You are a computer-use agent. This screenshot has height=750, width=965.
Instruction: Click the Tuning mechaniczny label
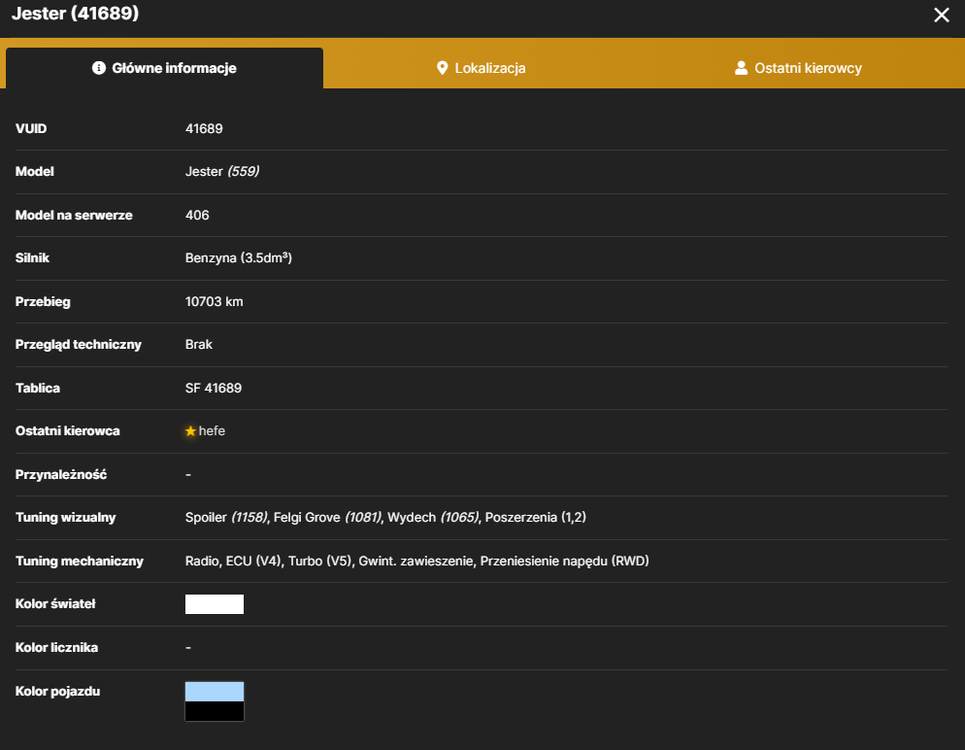79,561
